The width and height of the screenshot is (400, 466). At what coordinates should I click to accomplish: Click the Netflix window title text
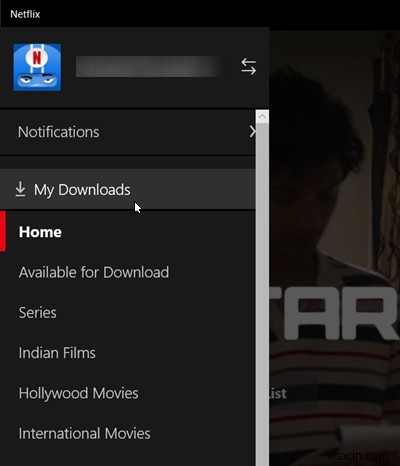(25, 14)
